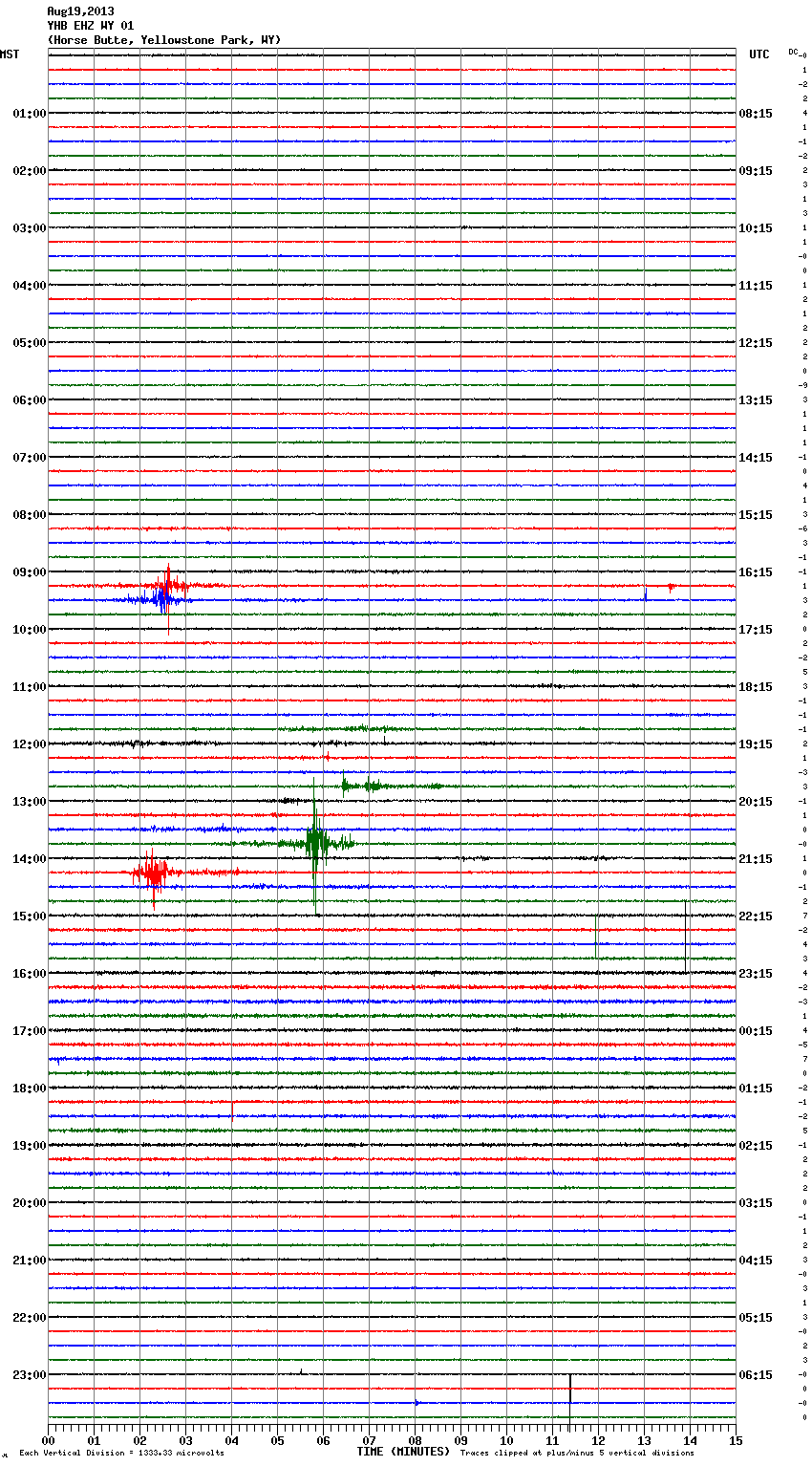Click the "13:00" MST hour label
The height and width of the screenshot is (1466, 812).
30,802
